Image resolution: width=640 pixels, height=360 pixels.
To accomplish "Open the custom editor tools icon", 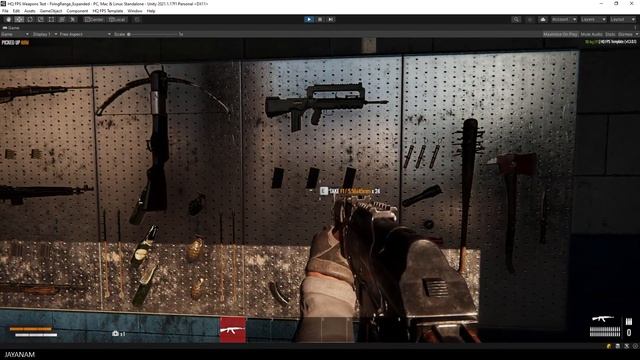I will (73, 19).
